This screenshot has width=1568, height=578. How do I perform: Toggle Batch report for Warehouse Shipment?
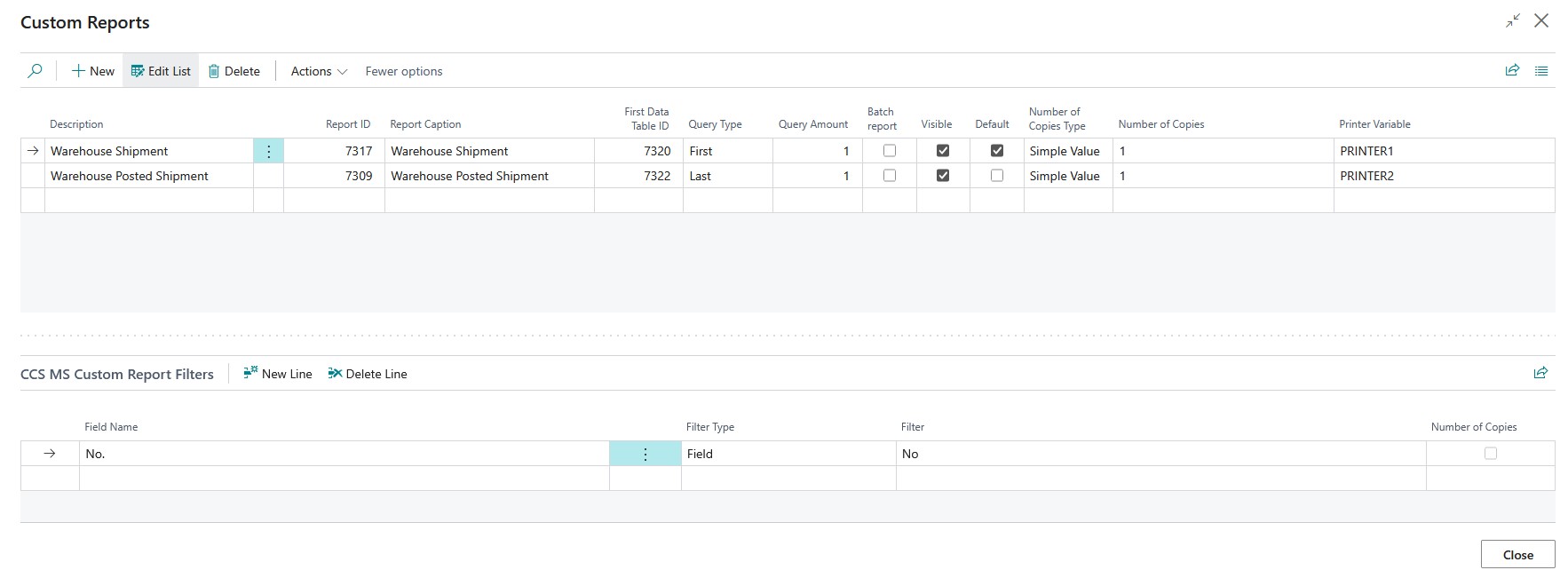click(889, 151)
